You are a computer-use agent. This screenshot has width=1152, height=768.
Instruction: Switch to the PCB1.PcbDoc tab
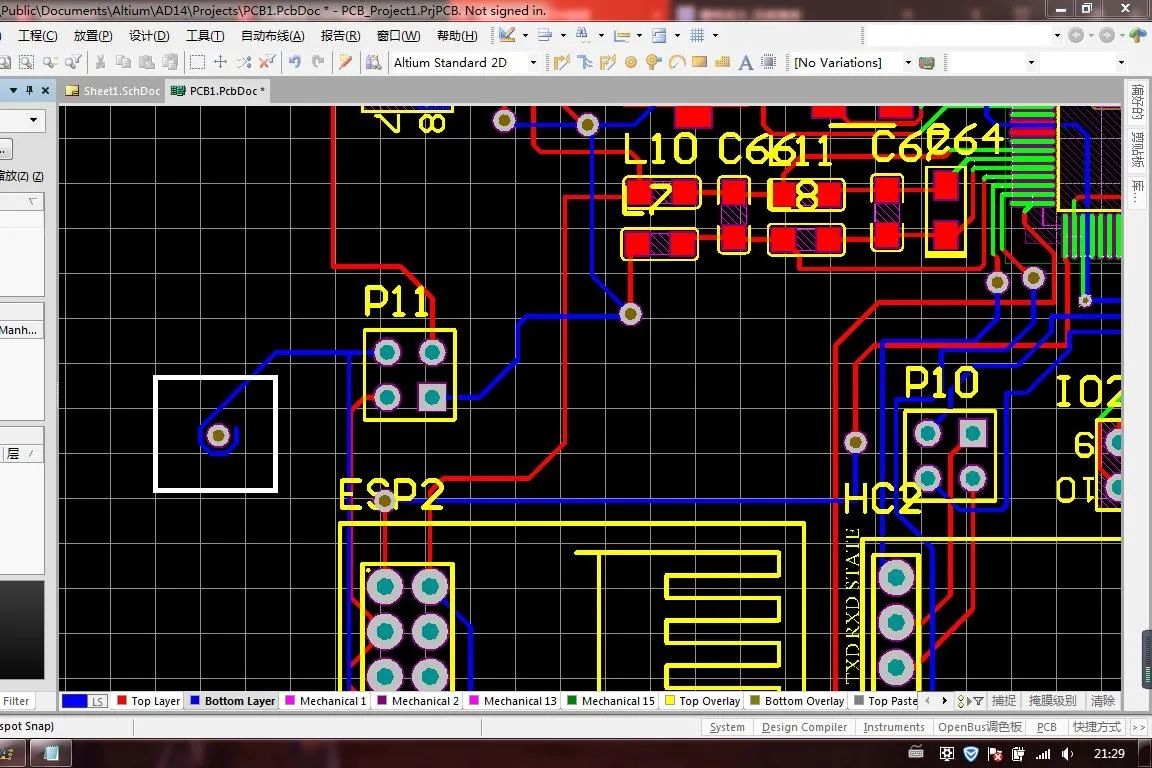pyautogui.click(x=218, y=90)
